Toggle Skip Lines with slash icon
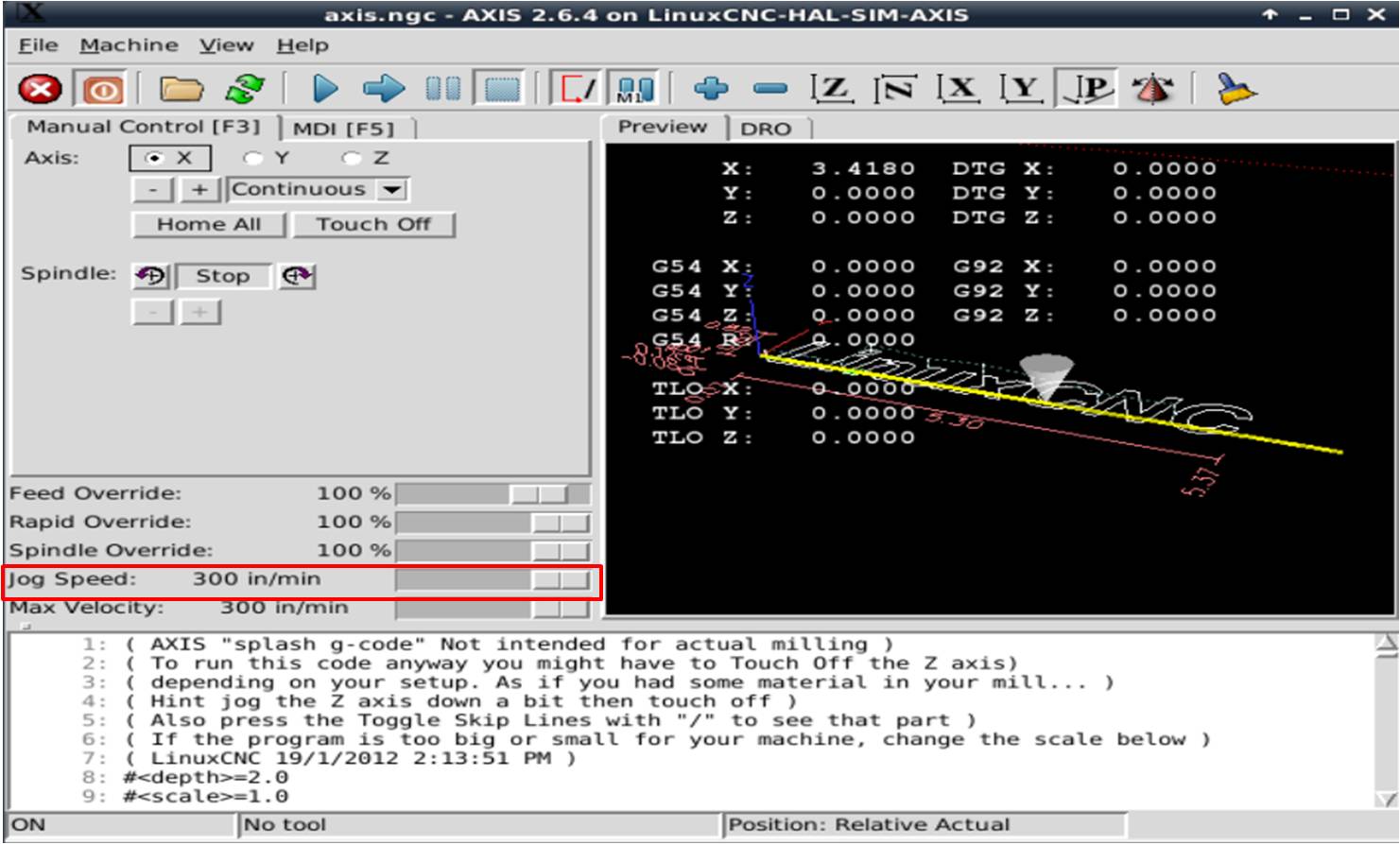This screenshot has height=844, width=1400. 577,90
